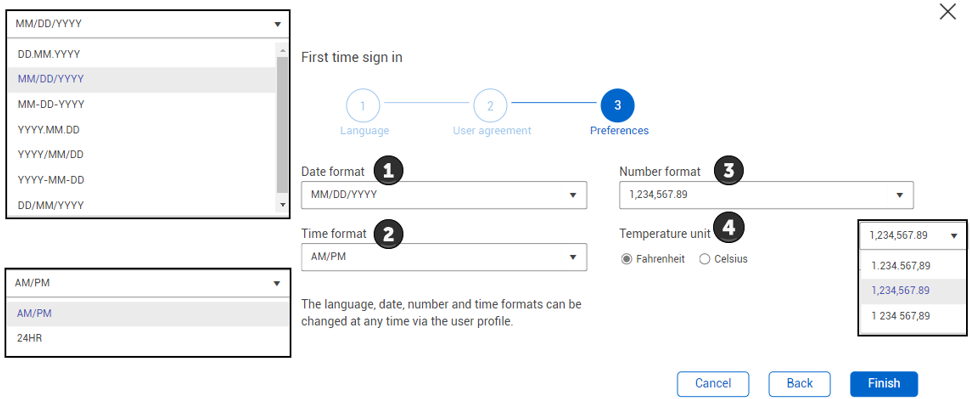Click the date list scrollbar thumb

282,124
